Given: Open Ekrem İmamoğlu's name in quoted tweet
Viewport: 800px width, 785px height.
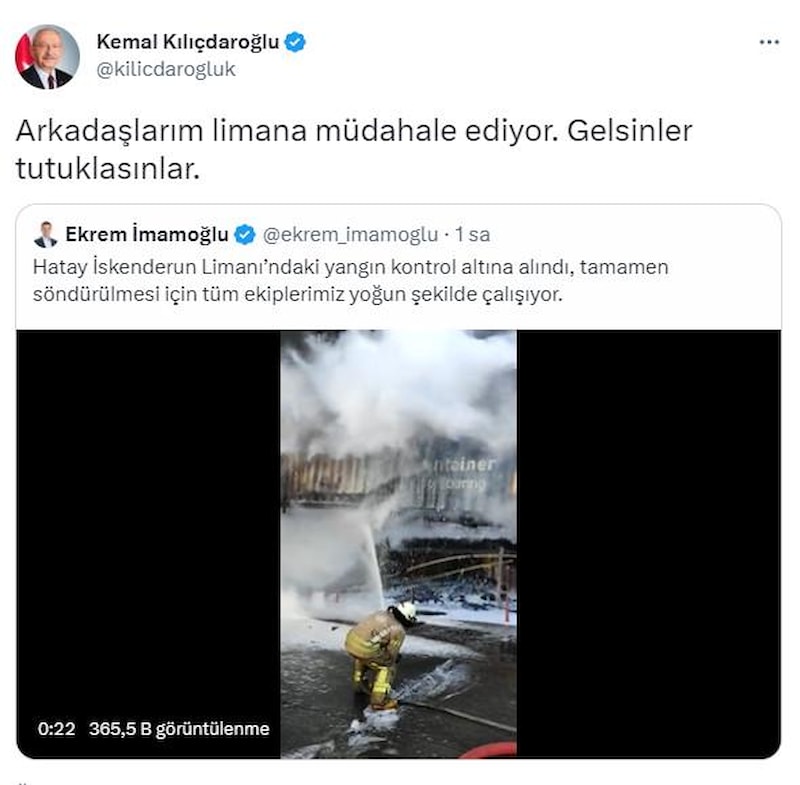Looking at the screenshot, I should (x=147, y=235).
